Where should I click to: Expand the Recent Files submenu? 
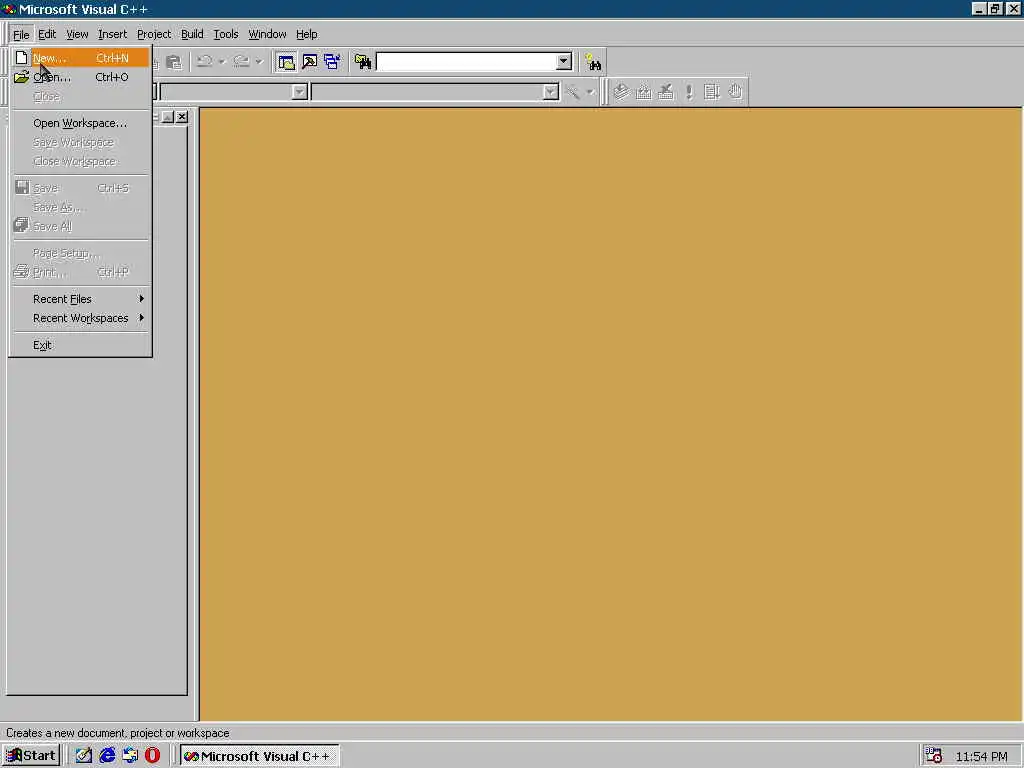81,299
